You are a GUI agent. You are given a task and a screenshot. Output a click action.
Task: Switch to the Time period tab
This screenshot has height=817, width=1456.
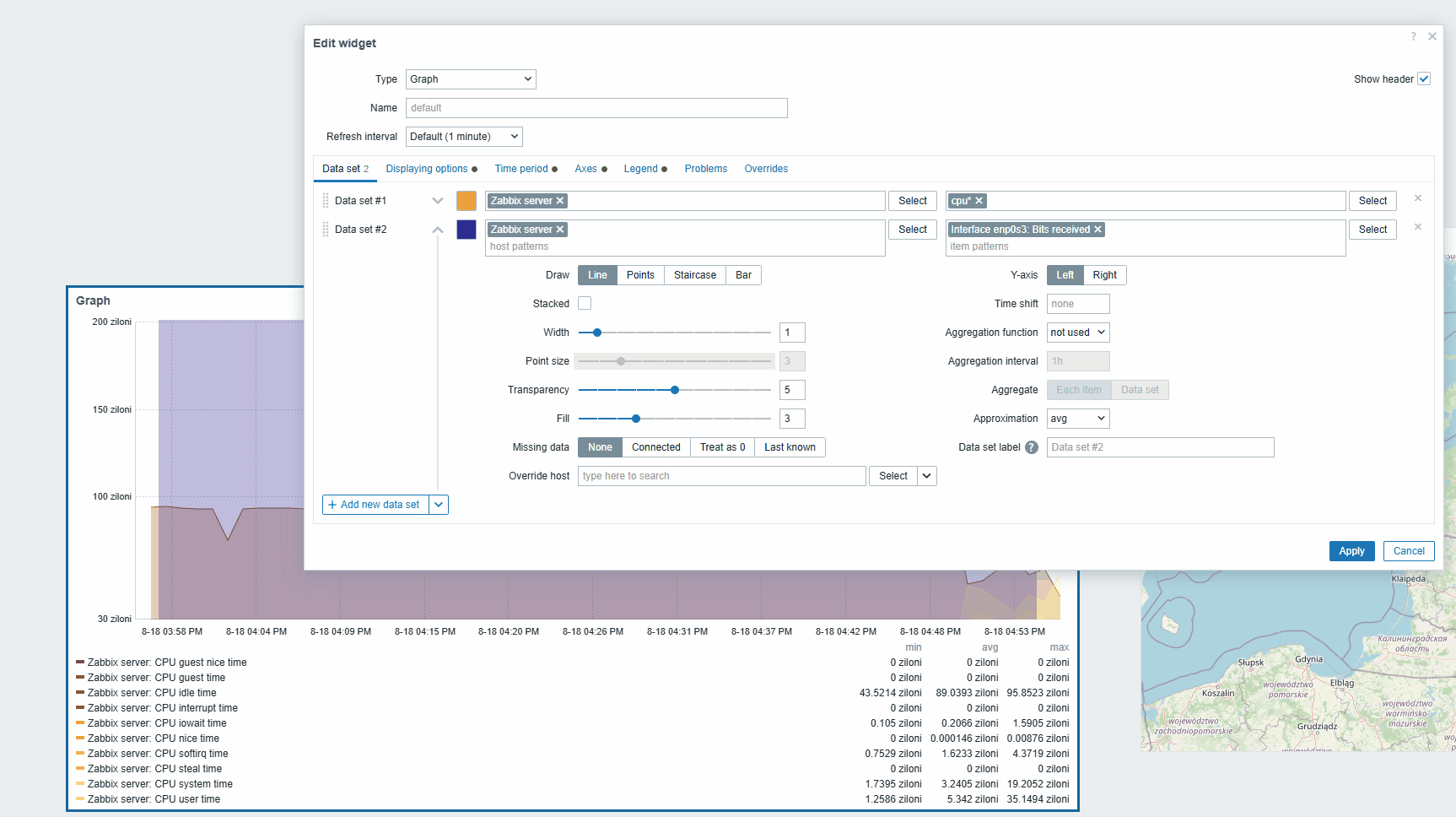click(x=526, y=169)
